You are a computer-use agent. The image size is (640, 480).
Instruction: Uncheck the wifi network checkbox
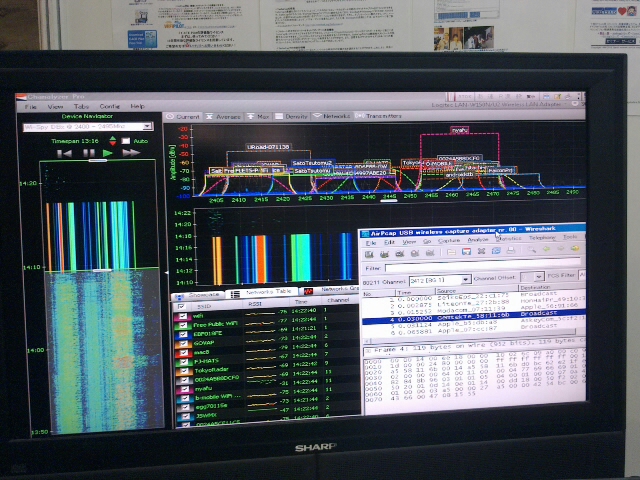pos(183,316)
